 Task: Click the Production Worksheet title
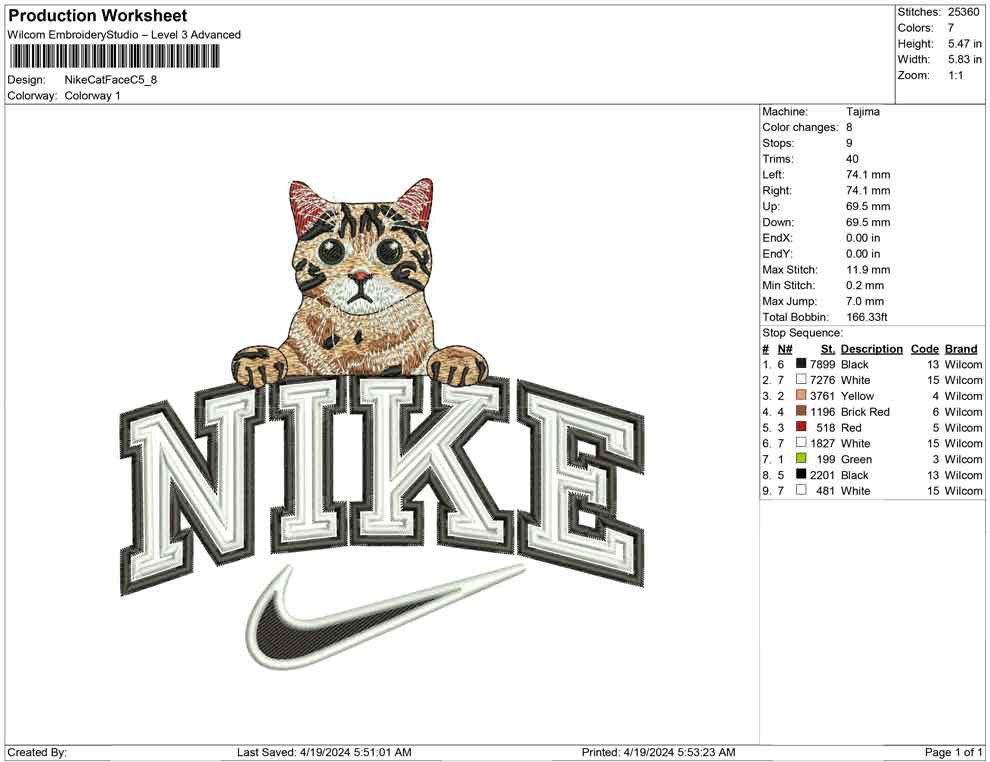[x=98, y=16]
